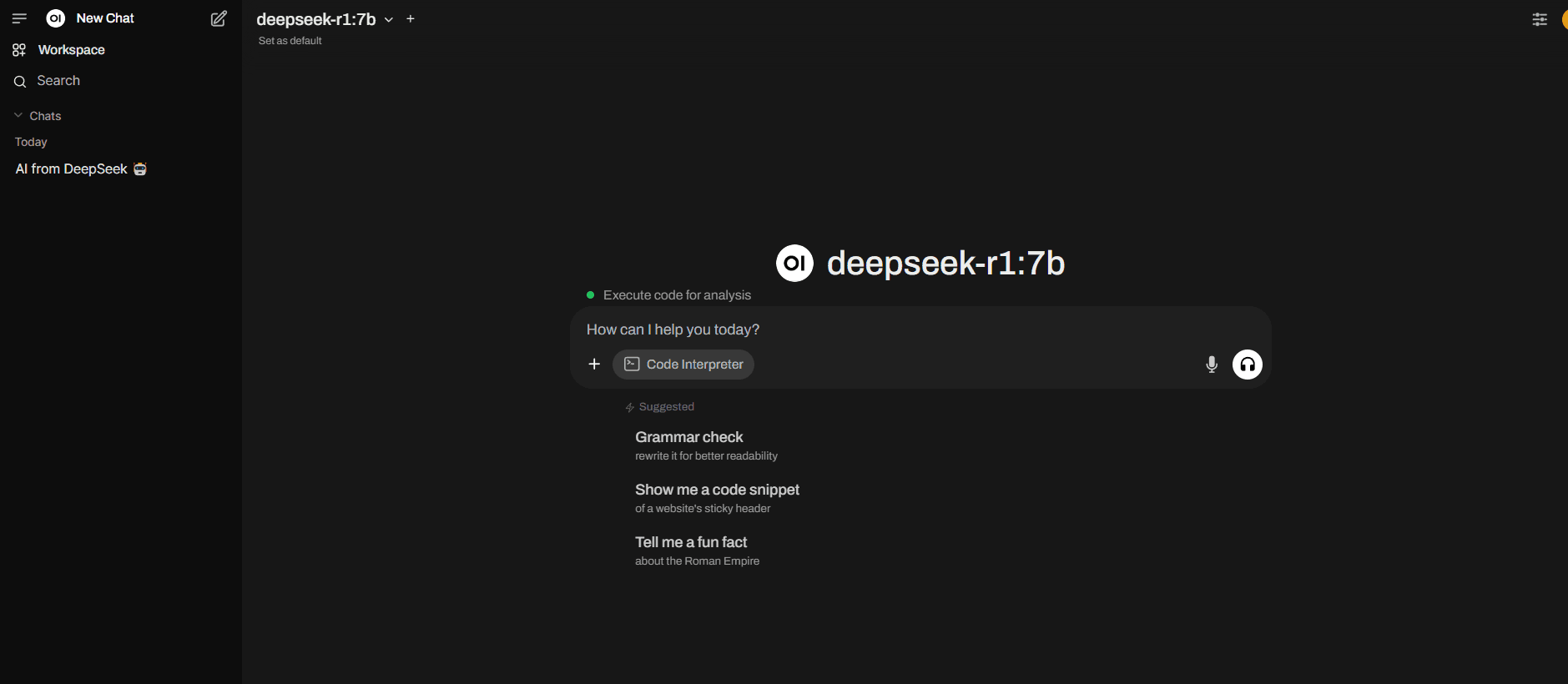Start voice input with microphone icon

pos(1212,365)
